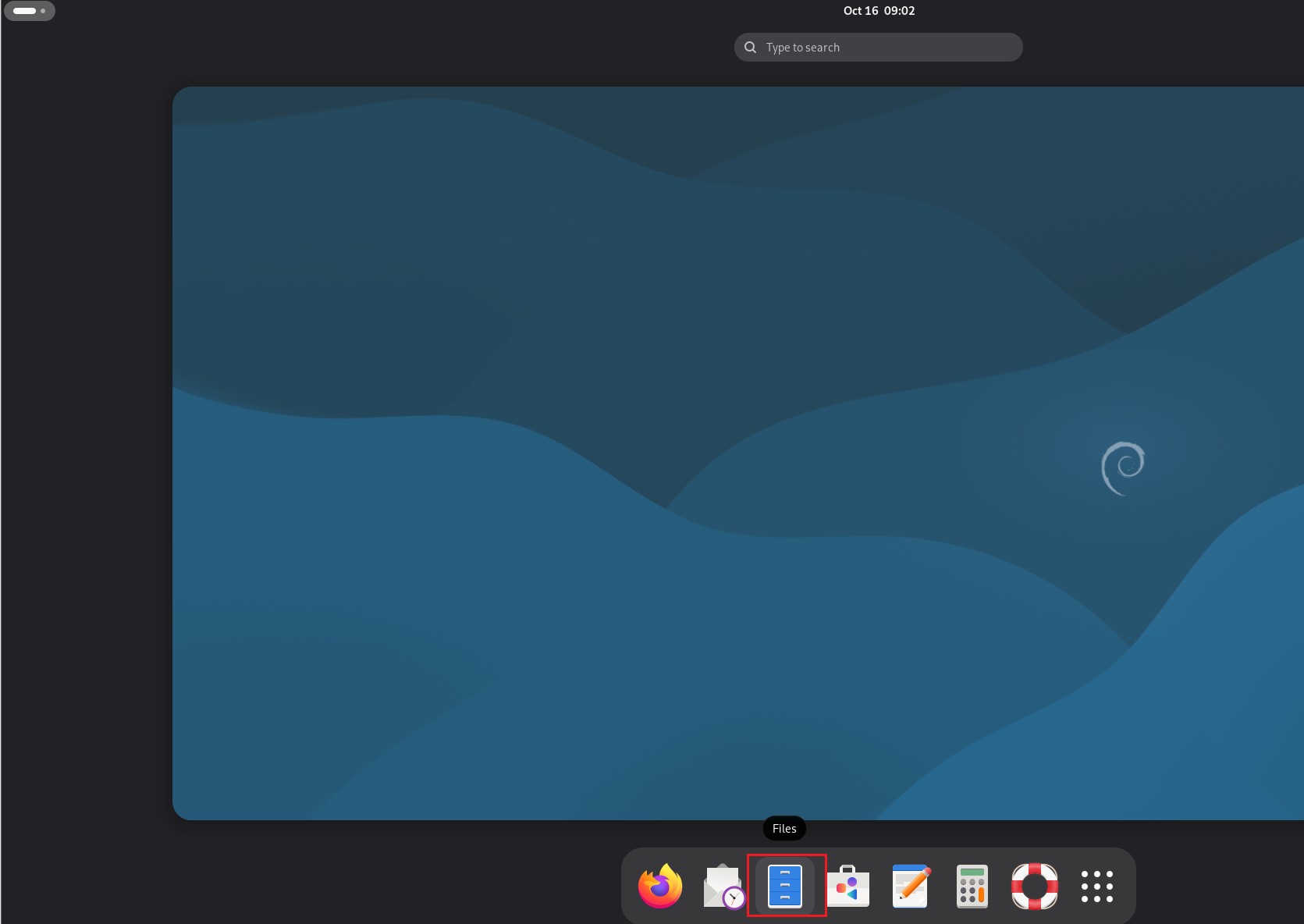Click the Files tooltip label
The width and height of the screenshot is (1304, 924).
tap(783, 828)
